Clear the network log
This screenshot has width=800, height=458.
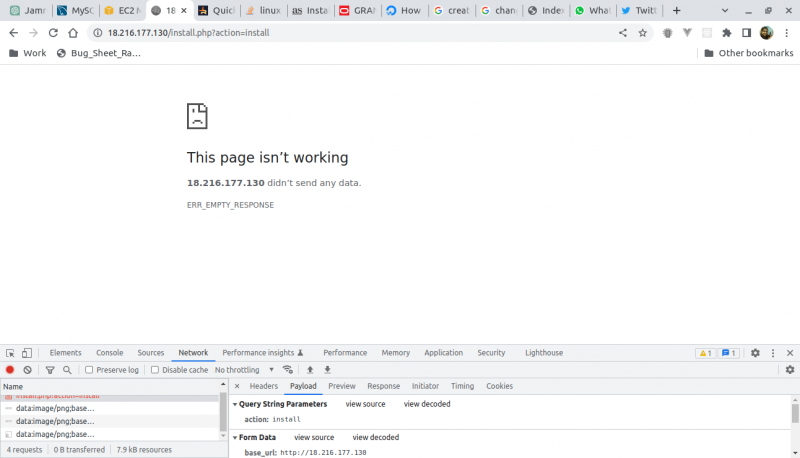(x=28, y=370)
